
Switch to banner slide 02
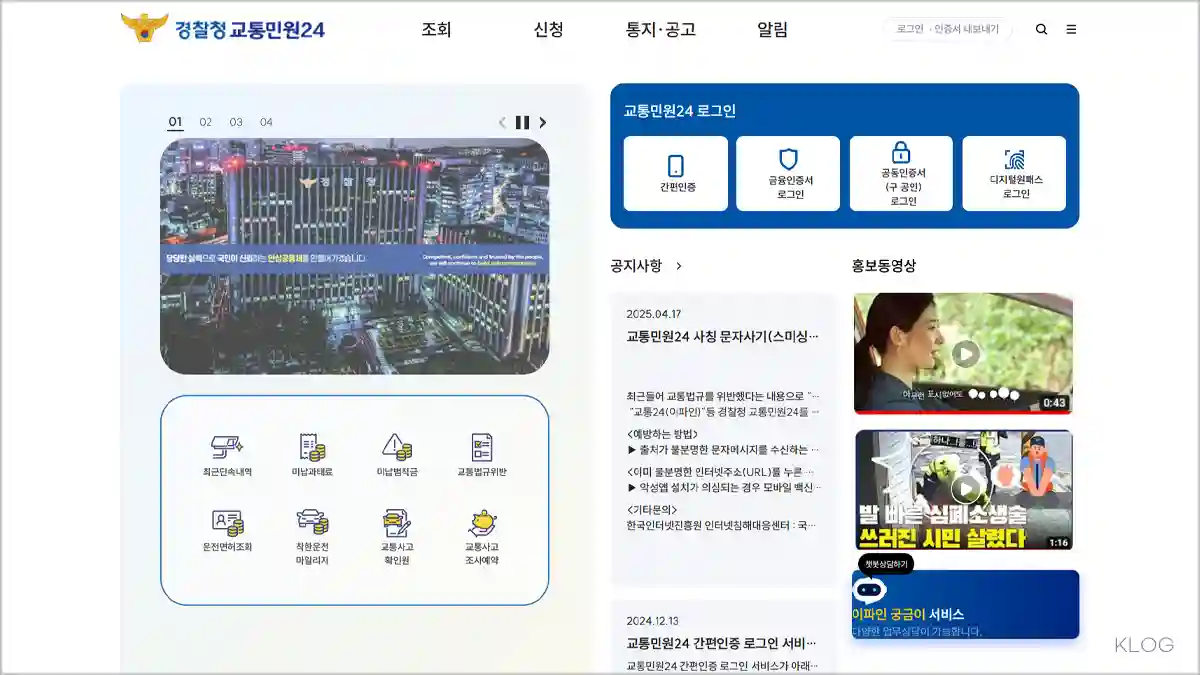tap(206, 122)
